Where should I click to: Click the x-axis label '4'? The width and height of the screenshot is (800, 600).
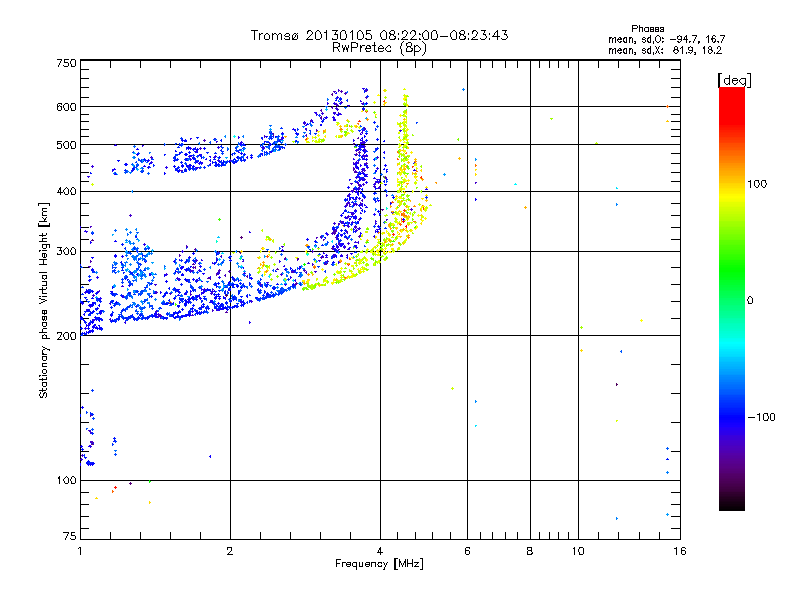(380, 551)
